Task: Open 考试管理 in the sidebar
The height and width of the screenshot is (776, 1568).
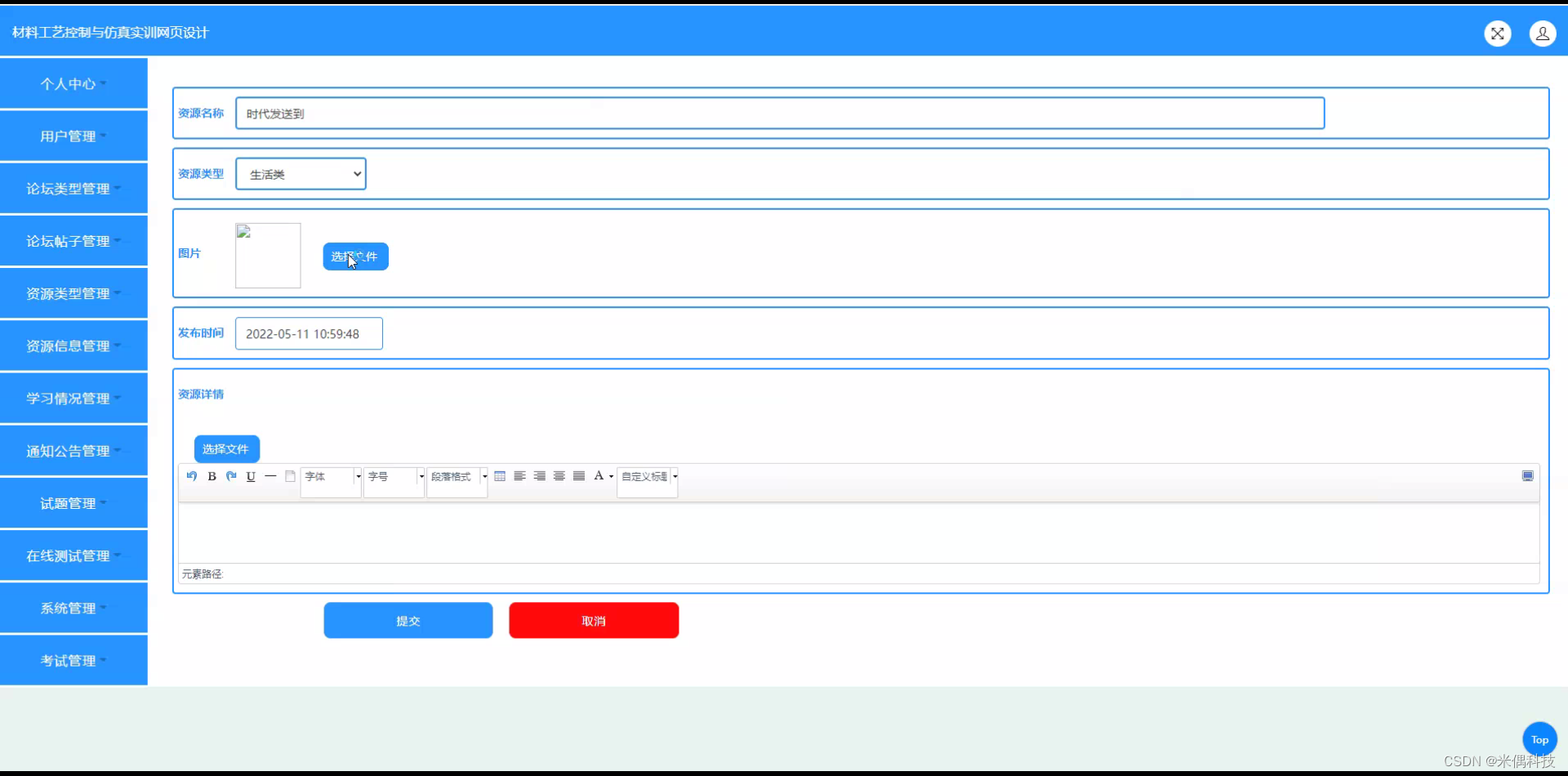Action: point(73,660)
